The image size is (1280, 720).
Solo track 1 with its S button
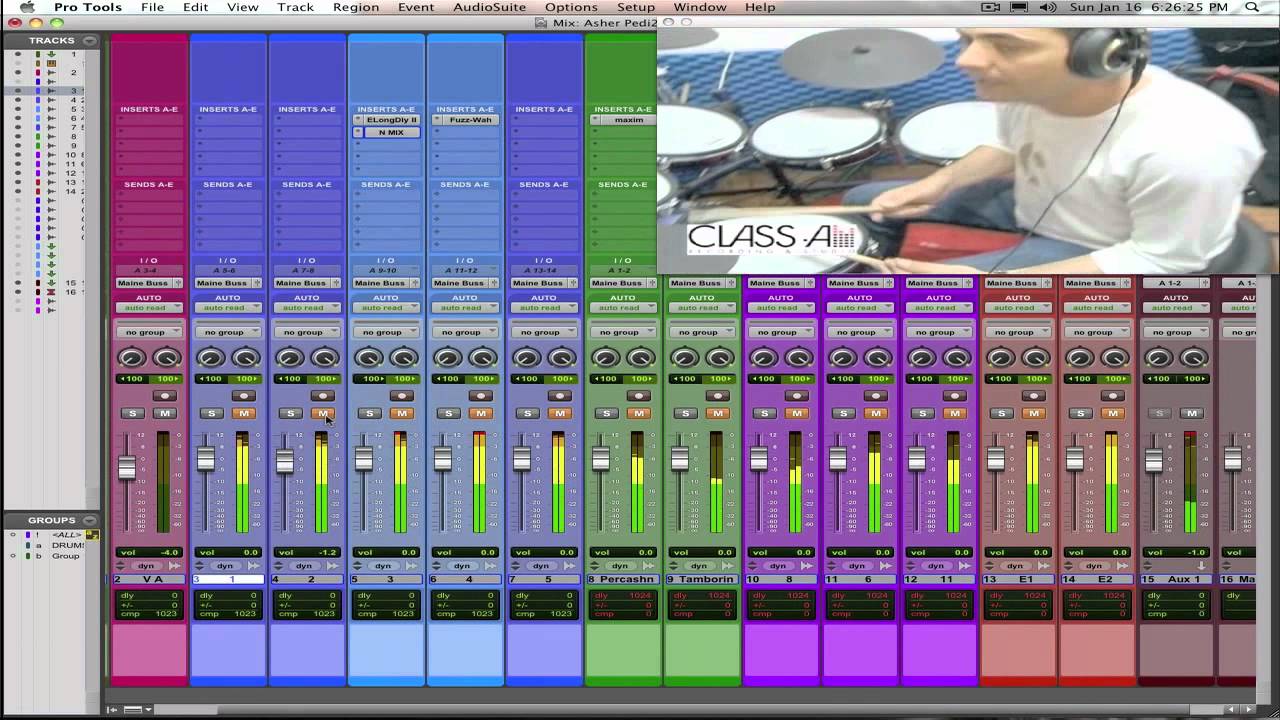click(x=211, y=413)
